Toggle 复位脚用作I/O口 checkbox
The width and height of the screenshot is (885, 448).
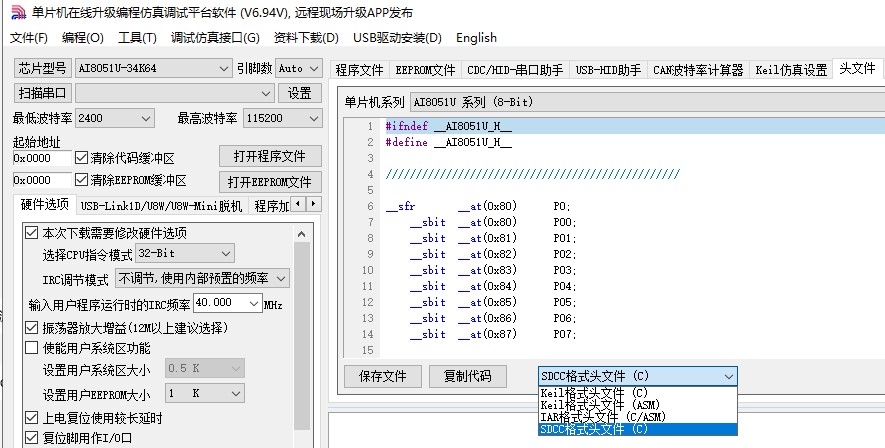32,437
